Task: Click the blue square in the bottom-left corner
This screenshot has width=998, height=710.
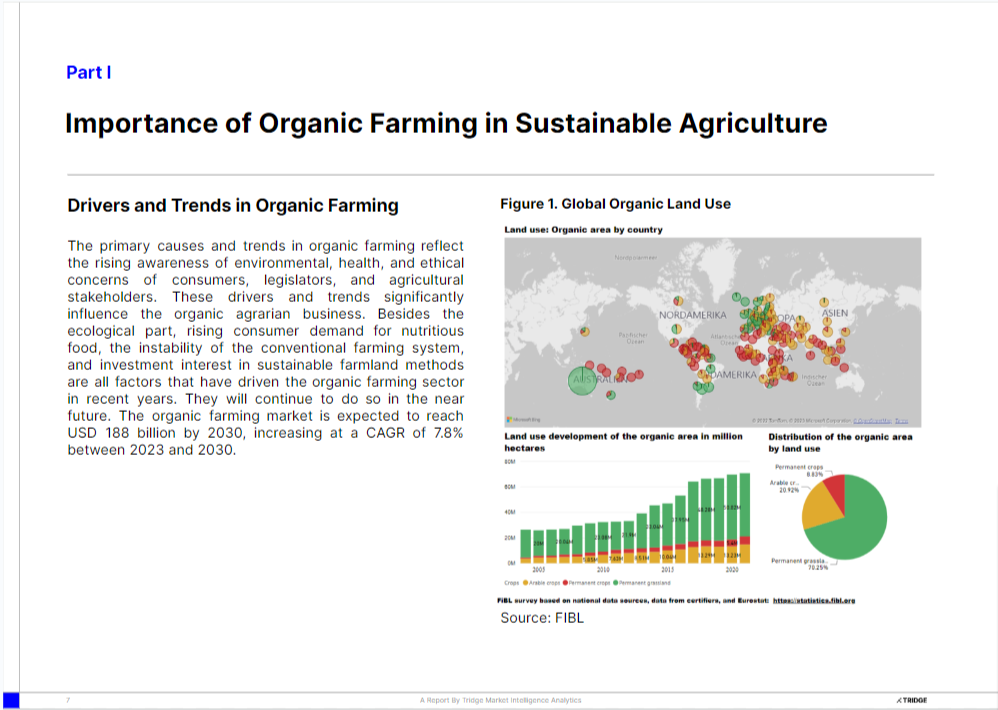Action: [x=11, y=700]
